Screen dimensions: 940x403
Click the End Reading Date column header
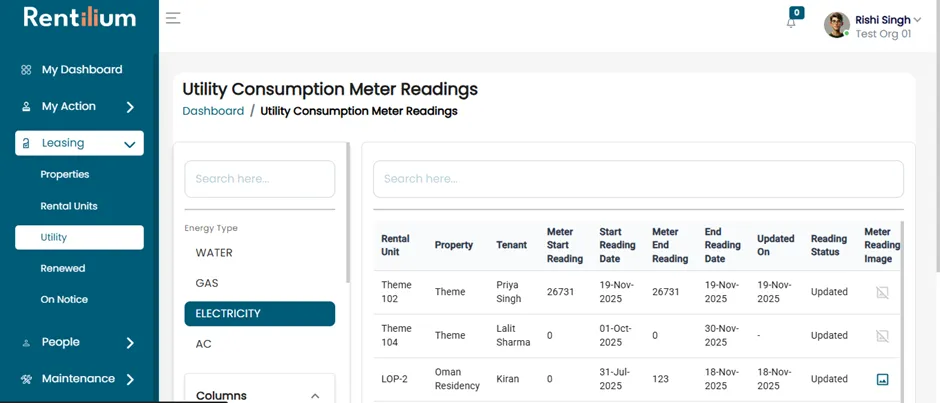click(722, 245)
